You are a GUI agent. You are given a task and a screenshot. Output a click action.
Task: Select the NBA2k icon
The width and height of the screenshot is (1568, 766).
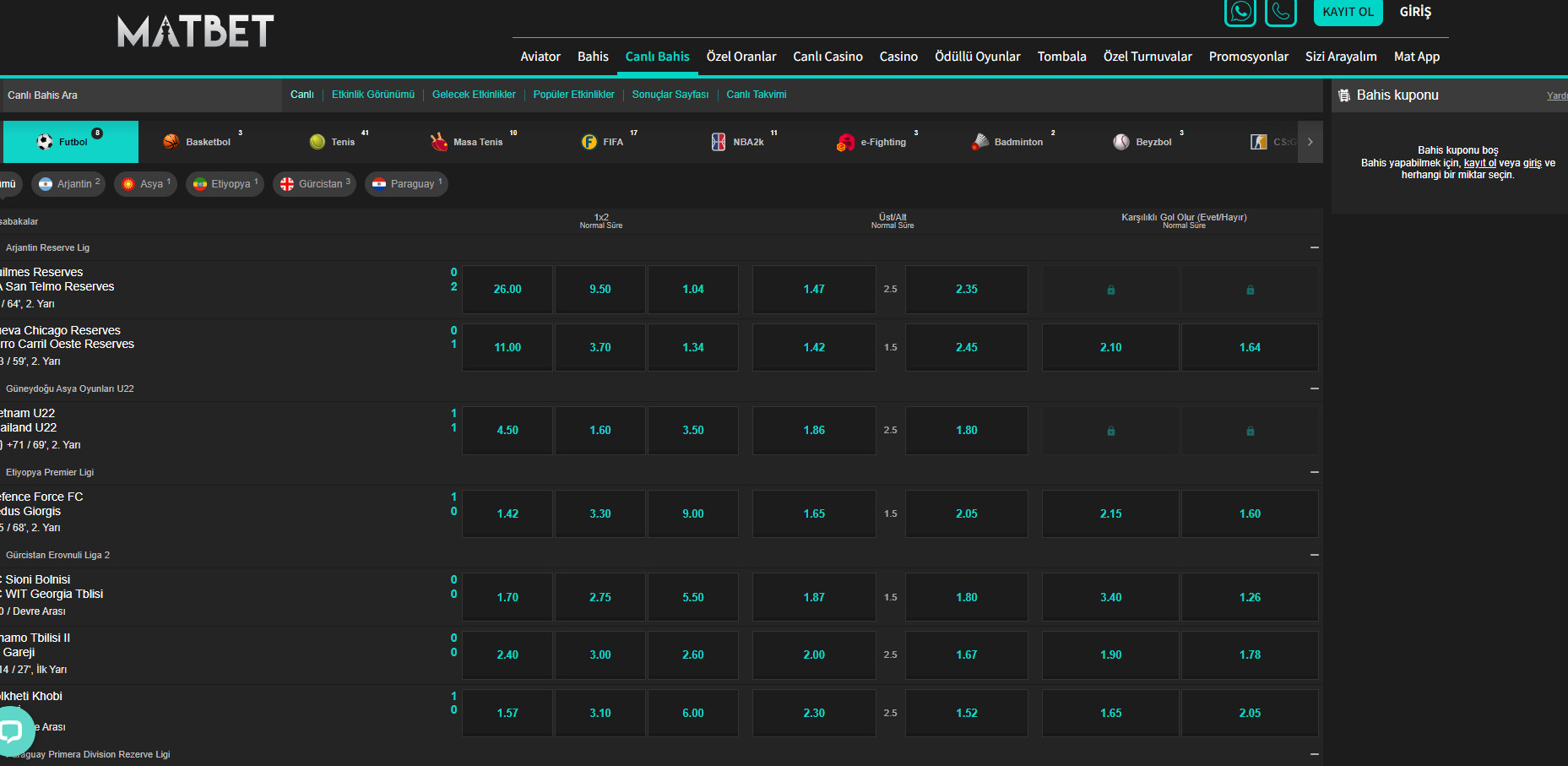pyautogui.click(x=719, y=142)
